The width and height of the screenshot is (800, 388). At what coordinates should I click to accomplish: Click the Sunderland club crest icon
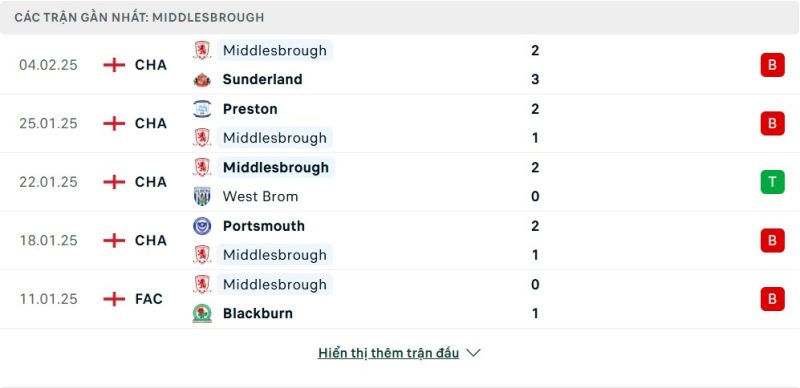202,80
